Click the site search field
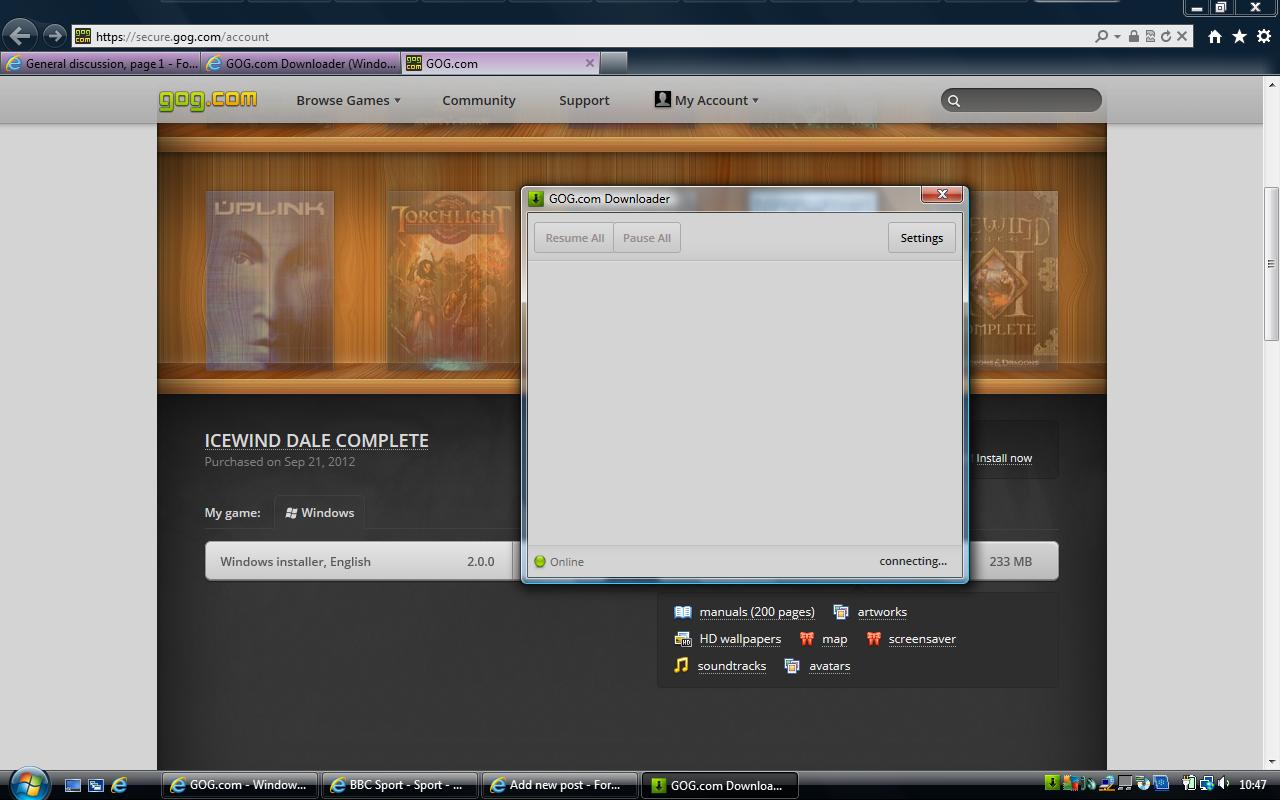This screenshot has width=1280, height=800. coord(1021,100)
